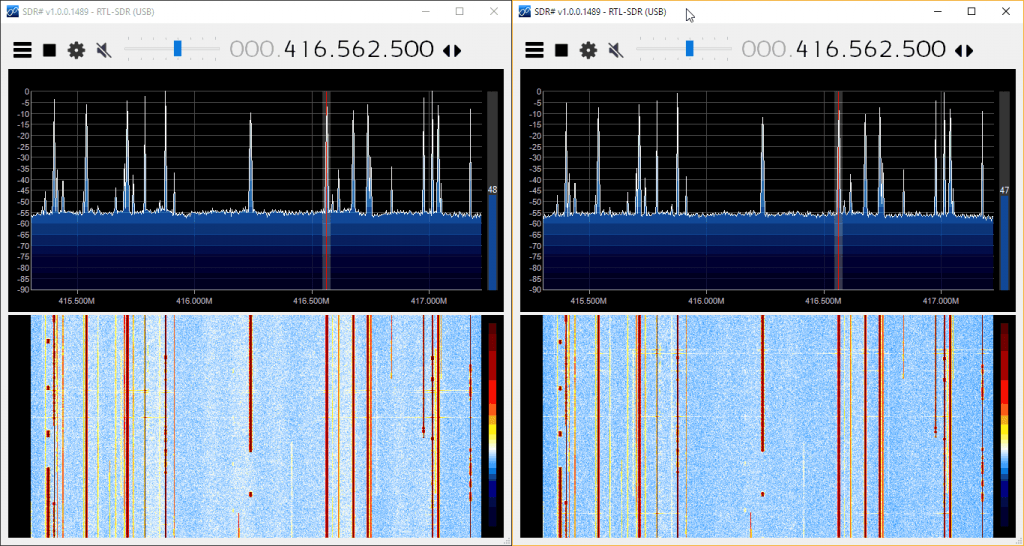Click frequency display 416.562.500 in left window
The image size is (1024, 546).
359,49
